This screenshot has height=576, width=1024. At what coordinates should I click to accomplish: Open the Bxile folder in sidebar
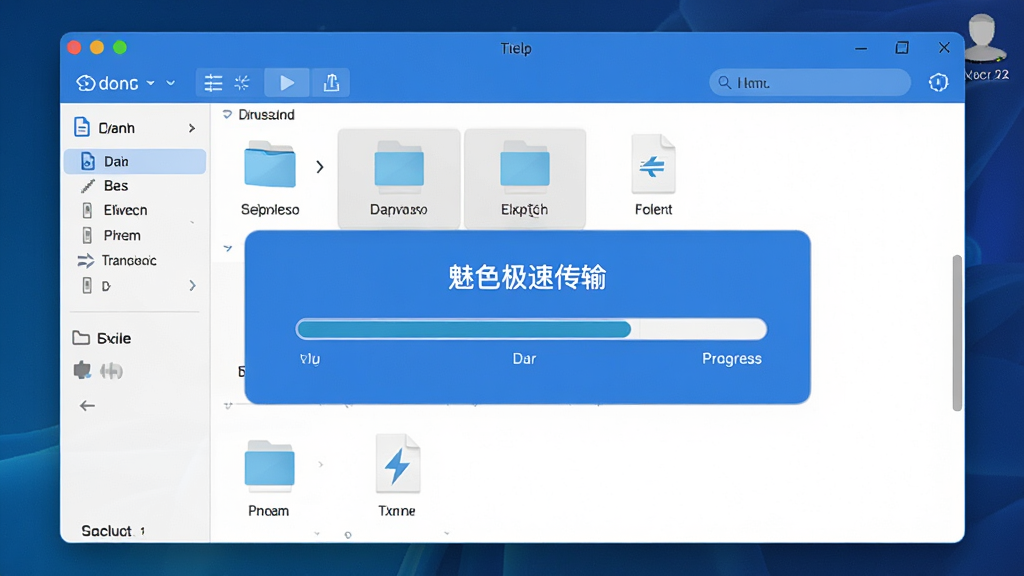(x=102, y=338)
